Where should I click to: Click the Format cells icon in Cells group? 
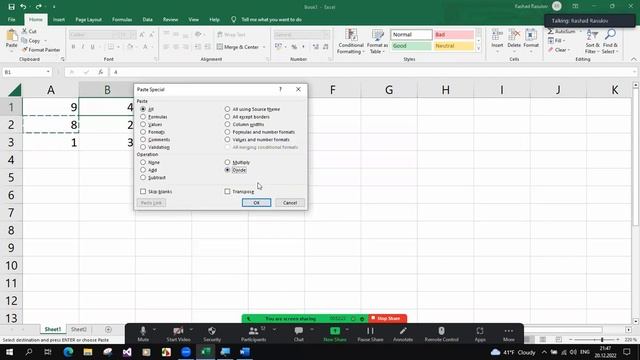(531, 35)
